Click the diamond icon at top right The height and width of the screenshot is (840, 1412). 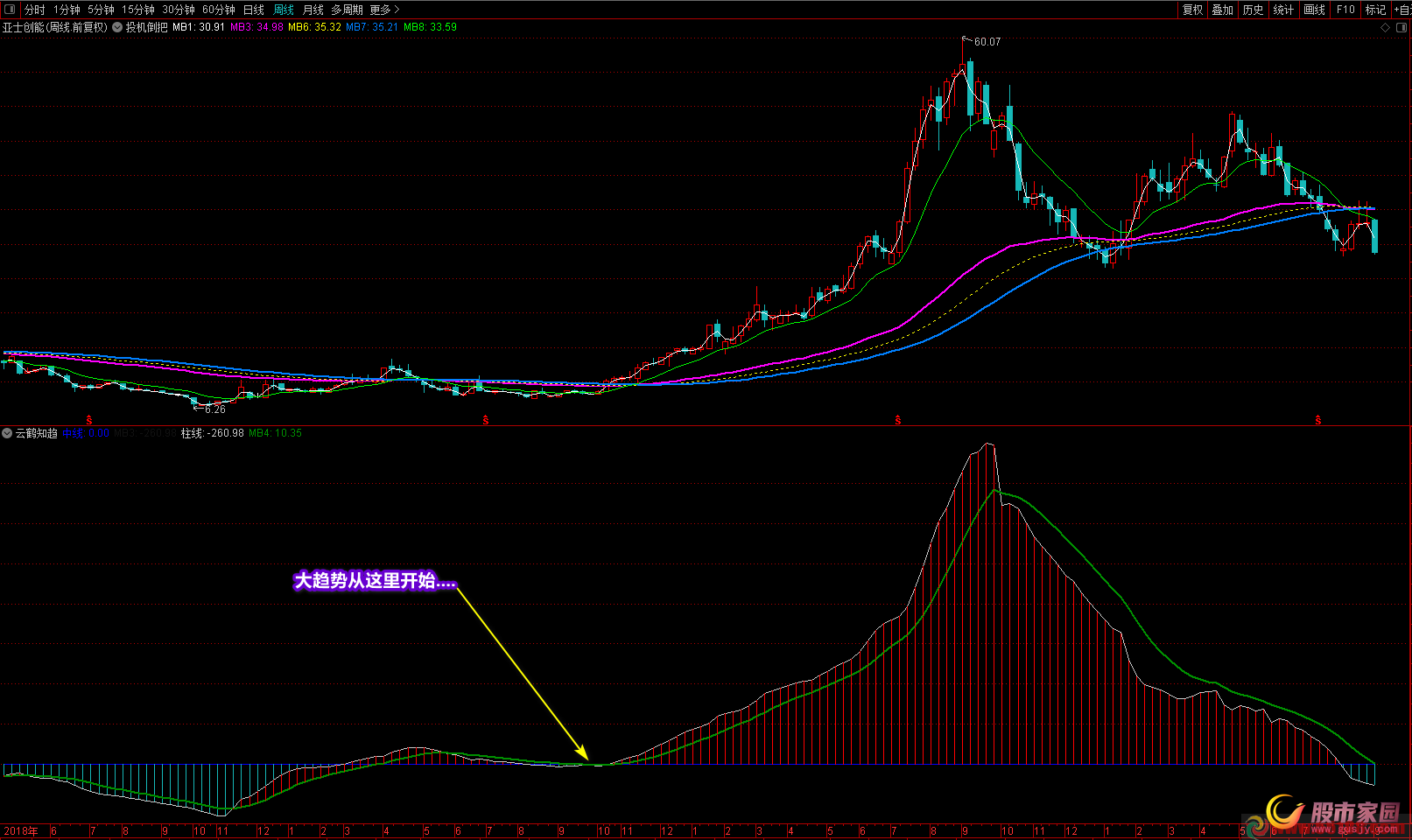(1385, 27)
